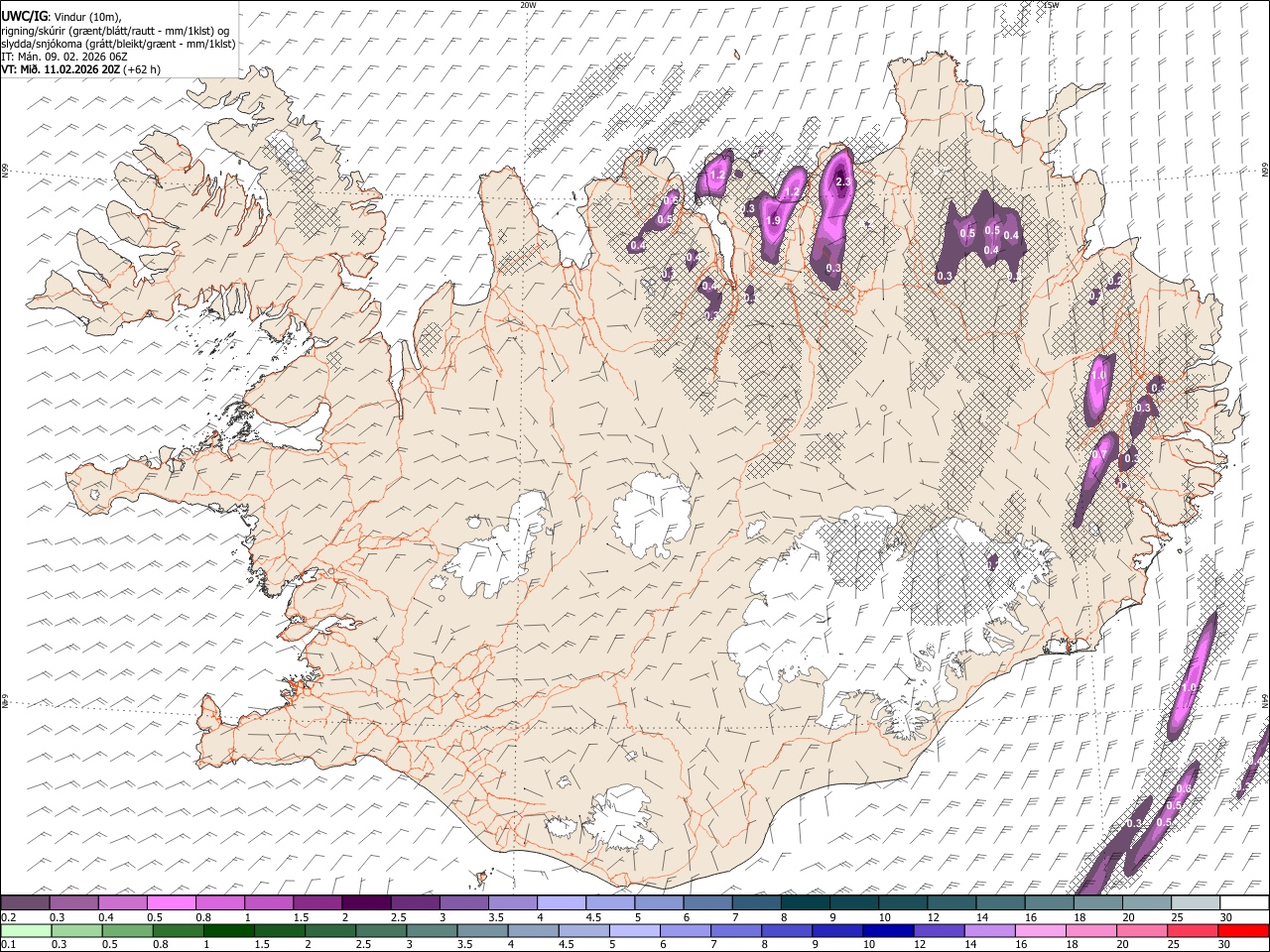
Task: Select the magenta-purple 1.5 swatch in the purple scale
Action: tap(317, 902)
